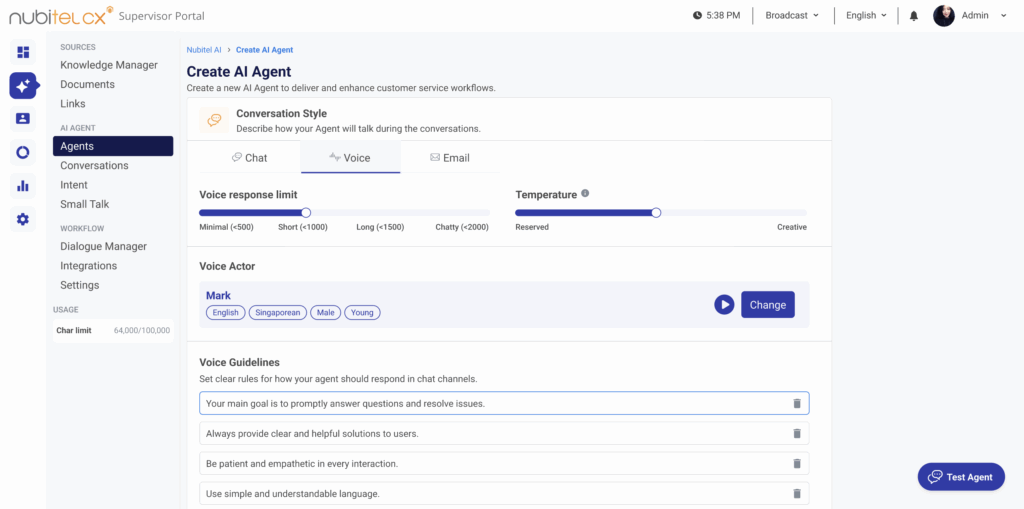Click the Young voice tag
Image resolution: width=1024 pixels, height=509 pixels.
[x=362, y=312]
